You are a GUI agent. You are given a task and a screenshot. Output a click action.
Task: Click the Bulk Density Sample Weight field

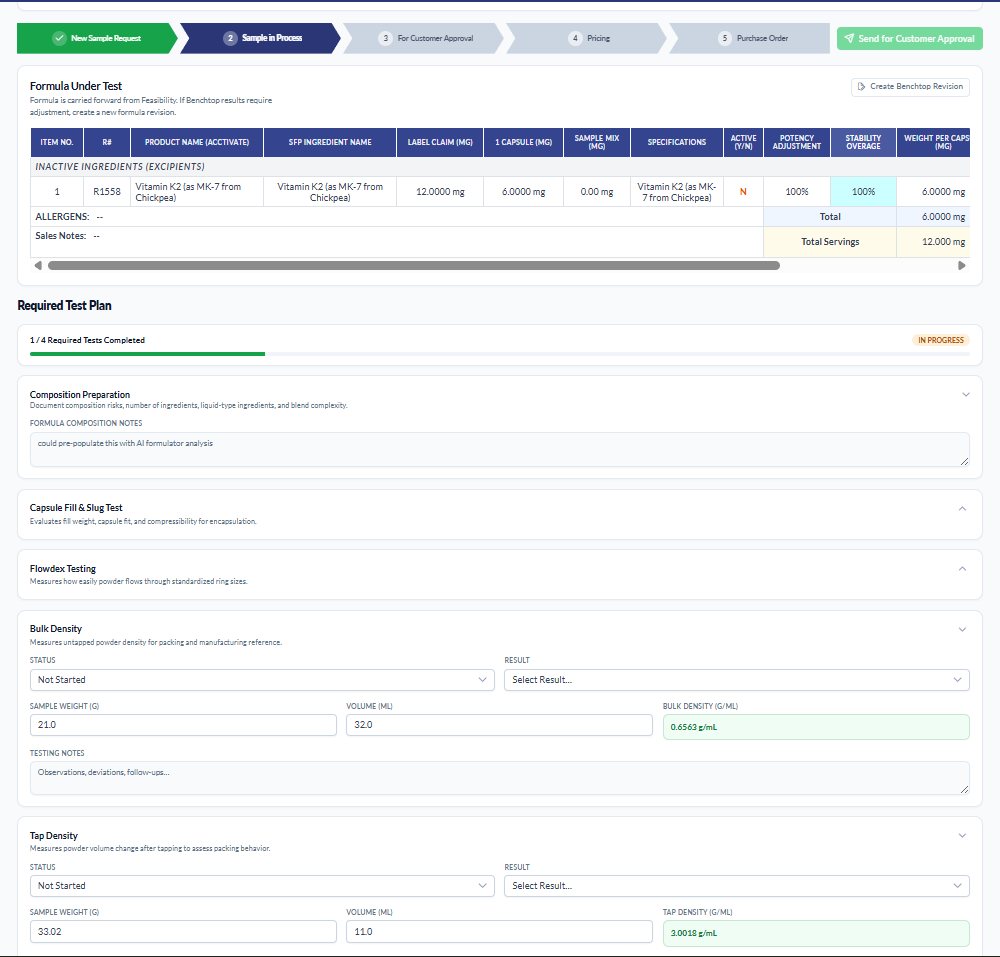click(x=183, y=725)
